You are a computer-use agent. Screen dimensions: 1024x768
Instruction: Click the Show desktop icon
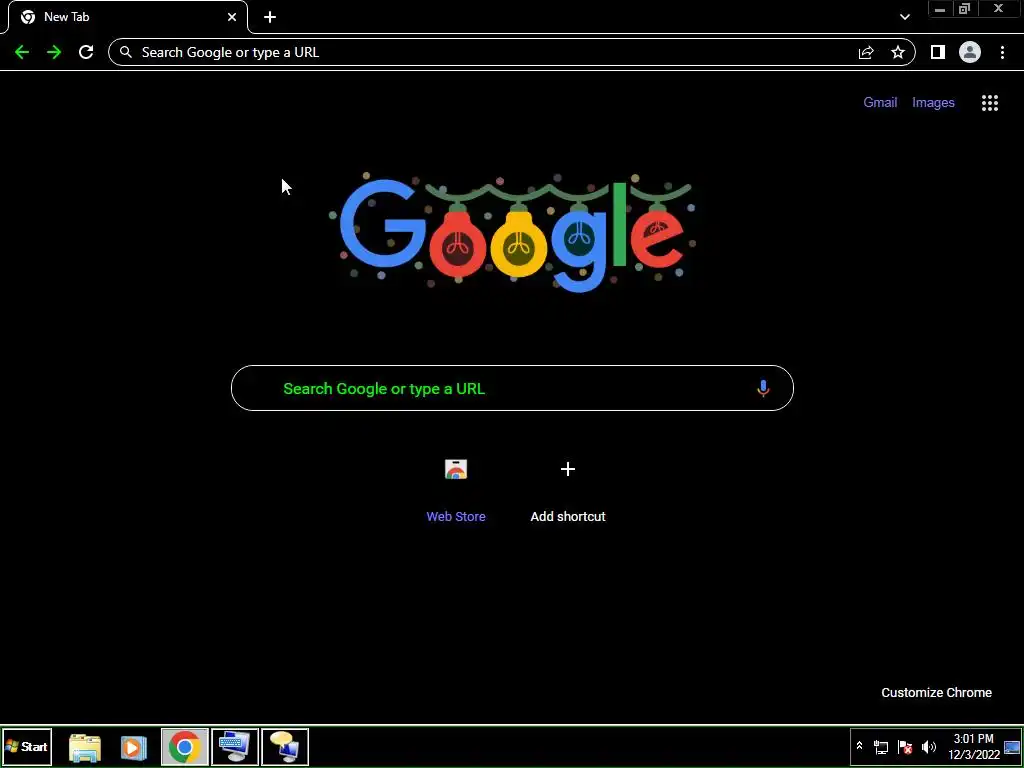pos(1012,747)
